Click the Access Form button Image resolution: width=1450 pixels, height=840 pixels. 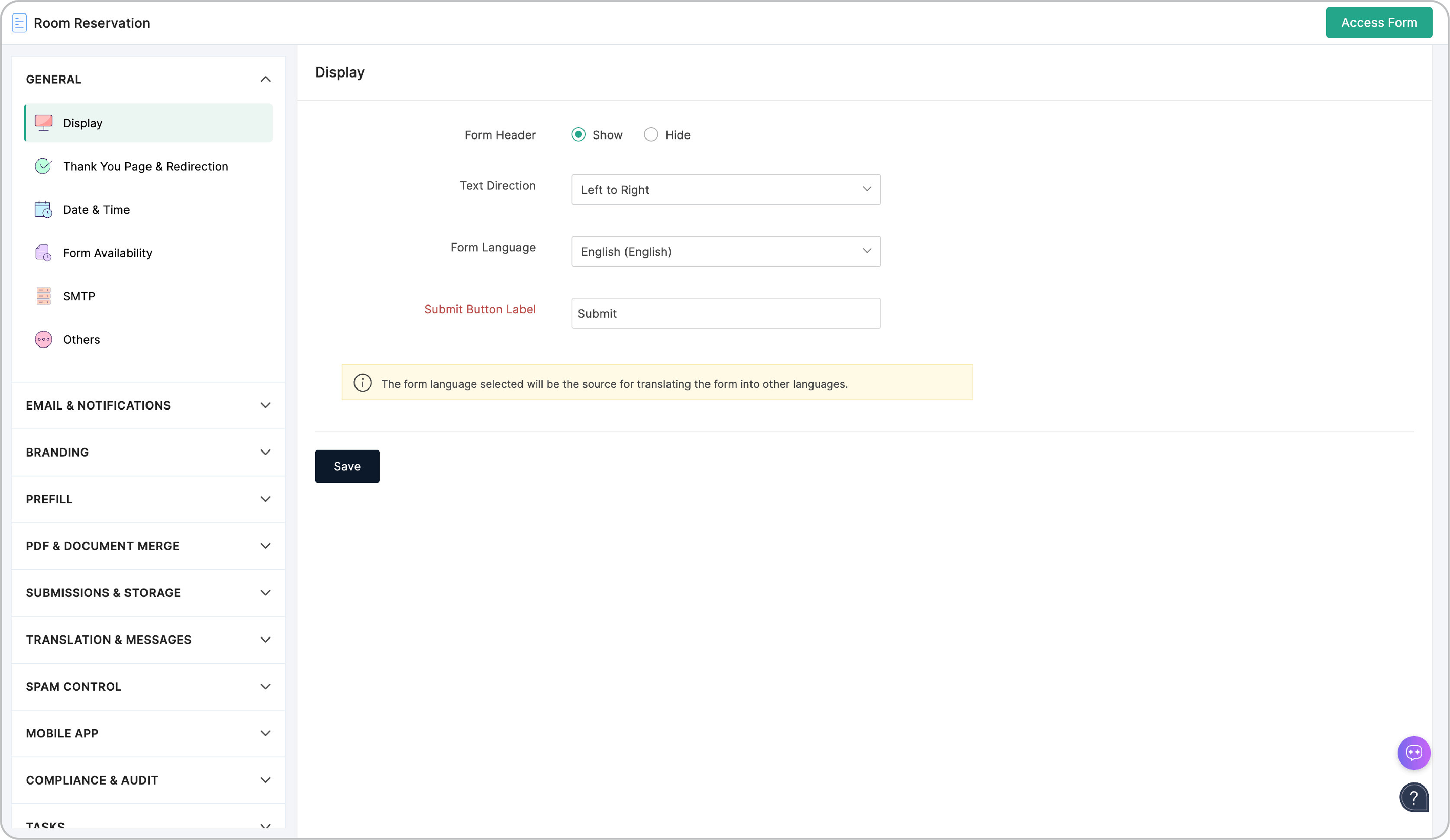tap(1378, 23)
